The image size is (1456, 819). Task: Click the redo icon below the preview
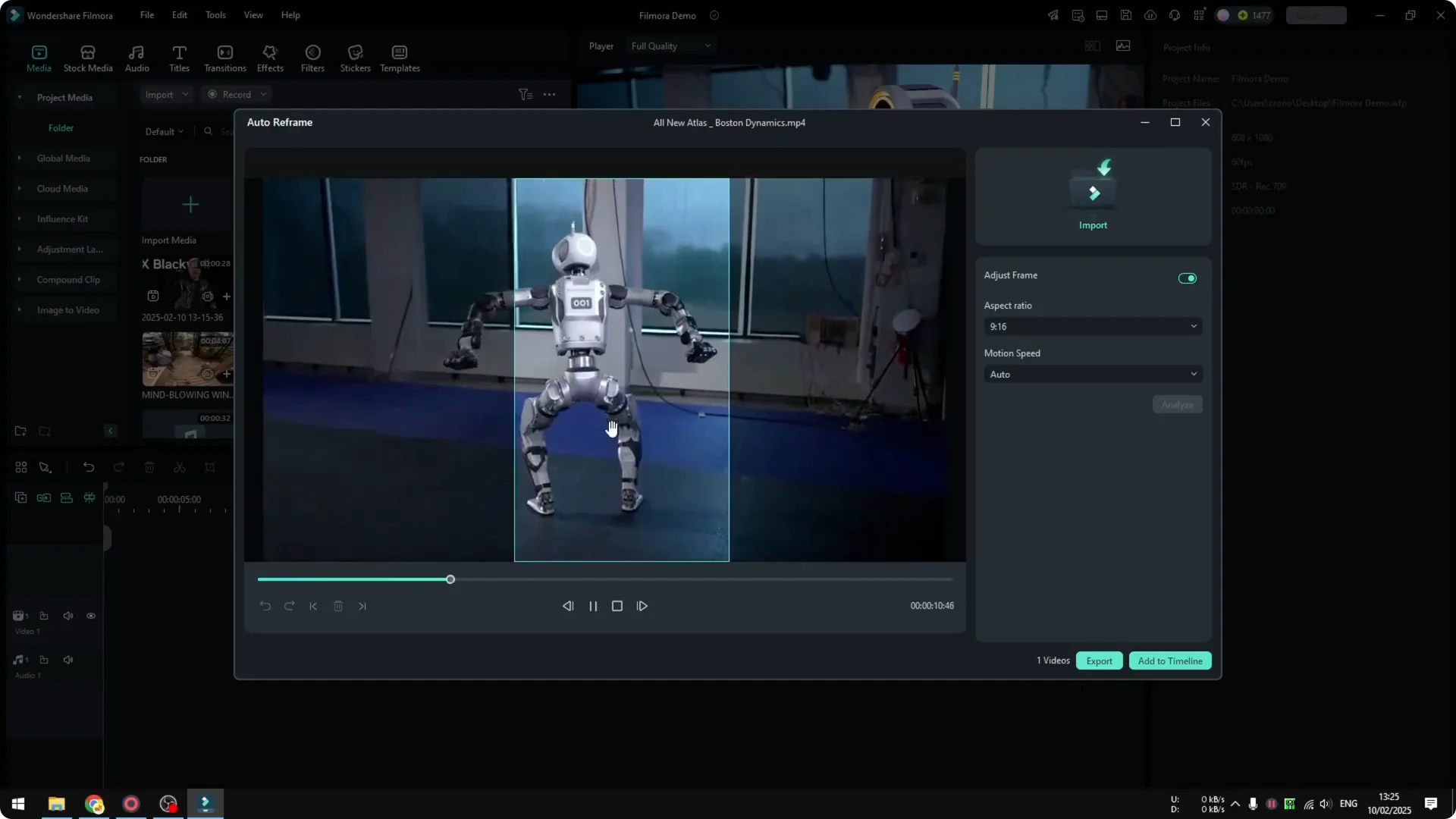click(x=290, y=606)
